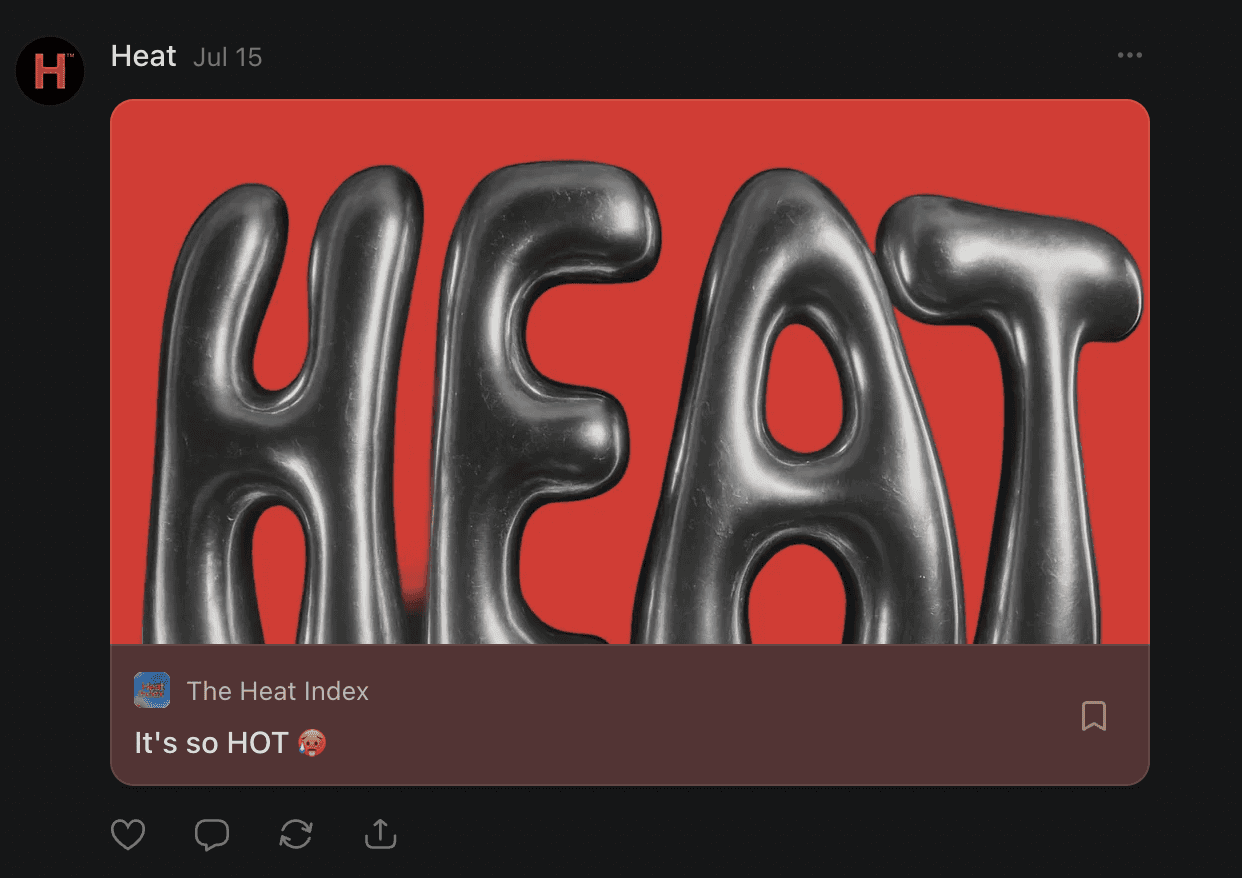Screen dimensions: 1242x878
Task: Open the red H profile avatar
Action: point(50,71)
